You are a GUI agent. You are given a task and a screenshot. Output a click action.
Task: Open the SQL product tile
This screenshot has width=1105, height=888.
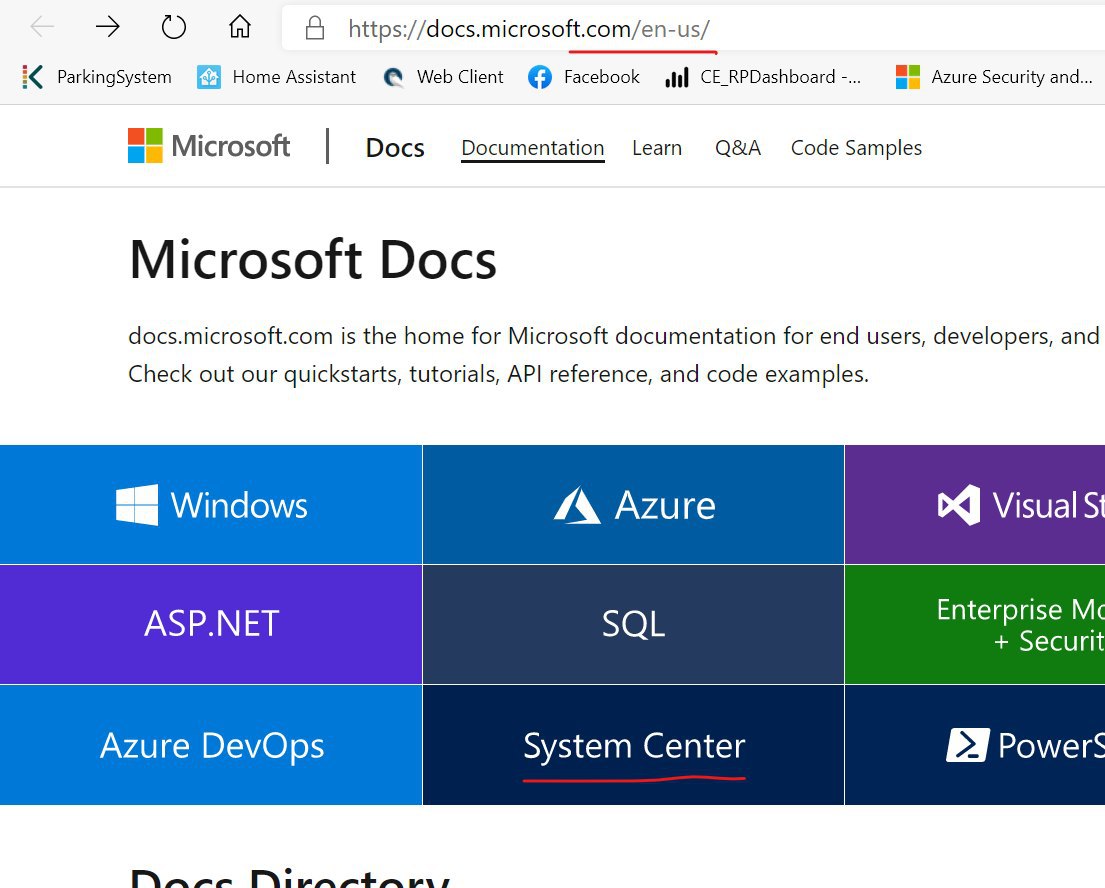(x=634, y=624)
